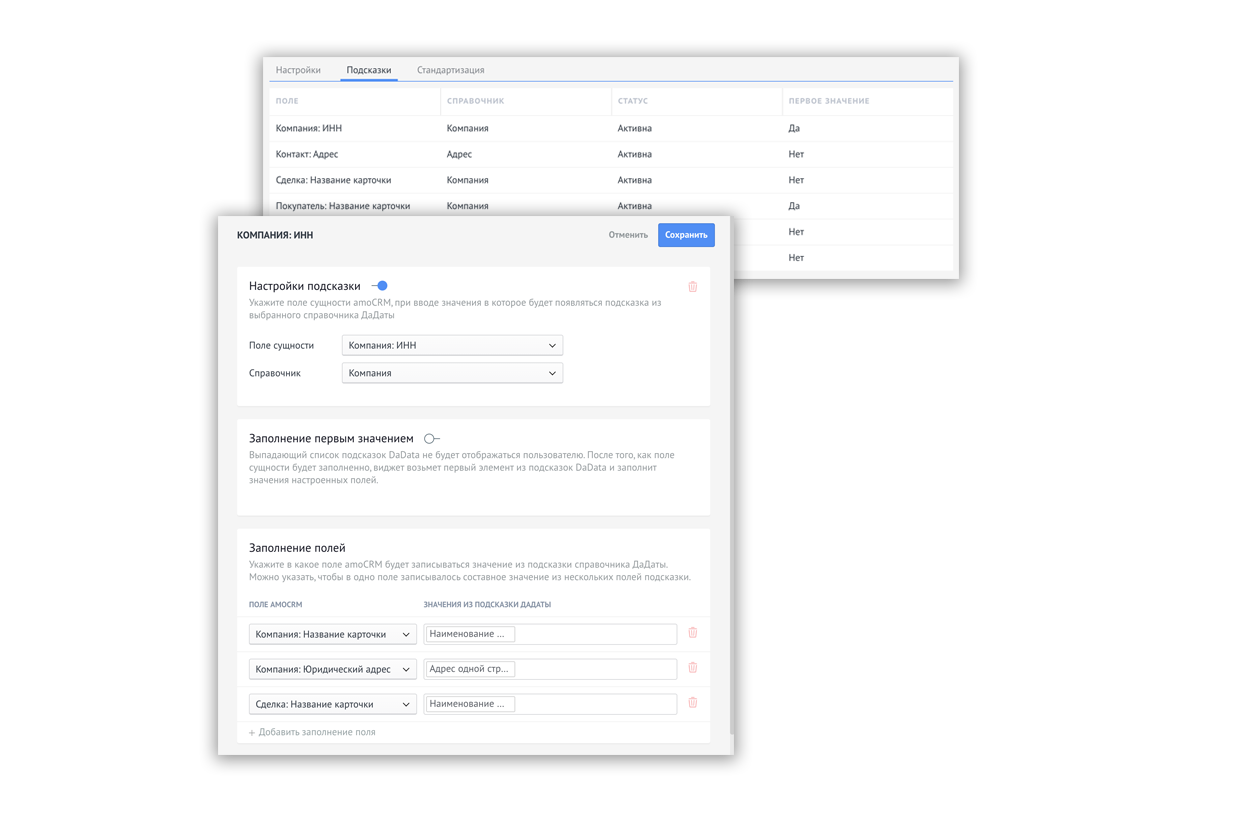Open Сделка: Название карточки field dropdown
The width and height of the screenshot is (1260, 840).
click(332, 704)
